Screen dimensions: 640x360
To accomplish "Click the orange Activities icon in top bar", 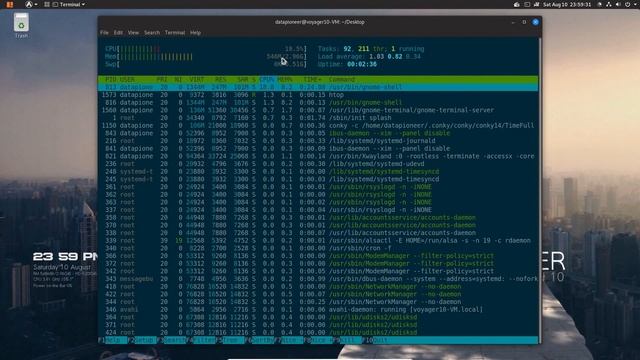I will point(9,4).
